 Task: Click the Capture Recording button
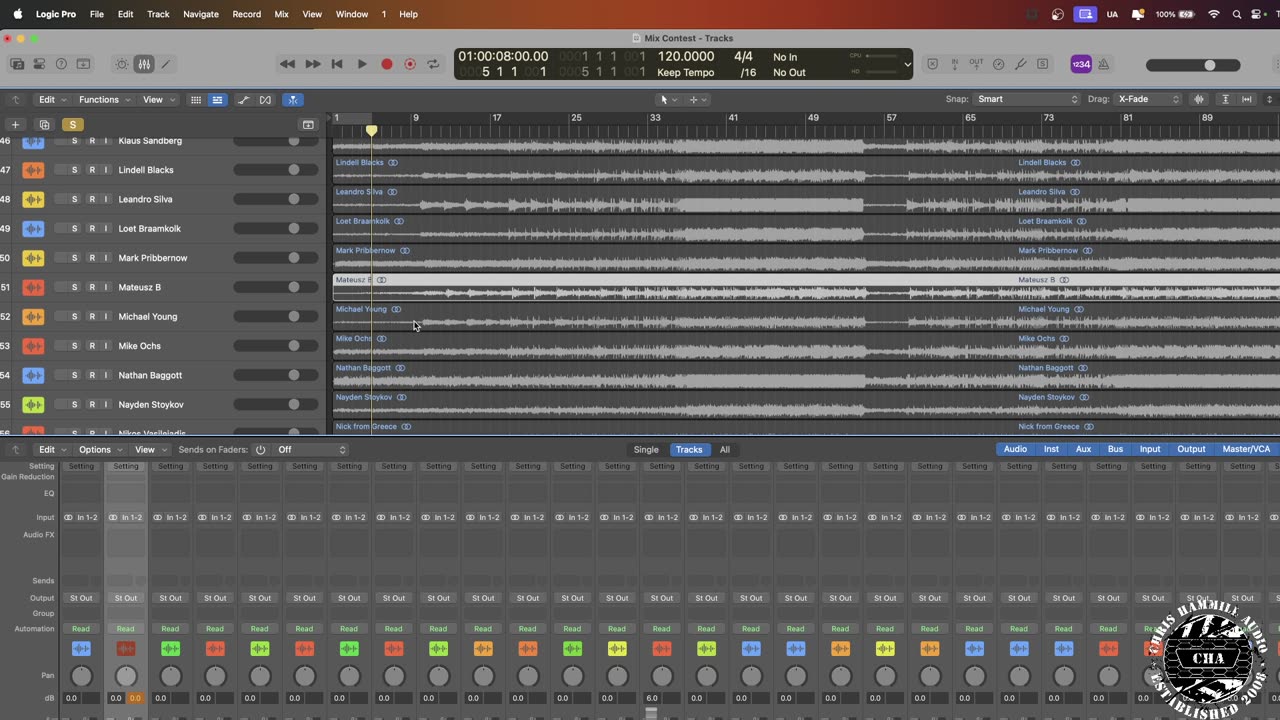pos(410,64)
